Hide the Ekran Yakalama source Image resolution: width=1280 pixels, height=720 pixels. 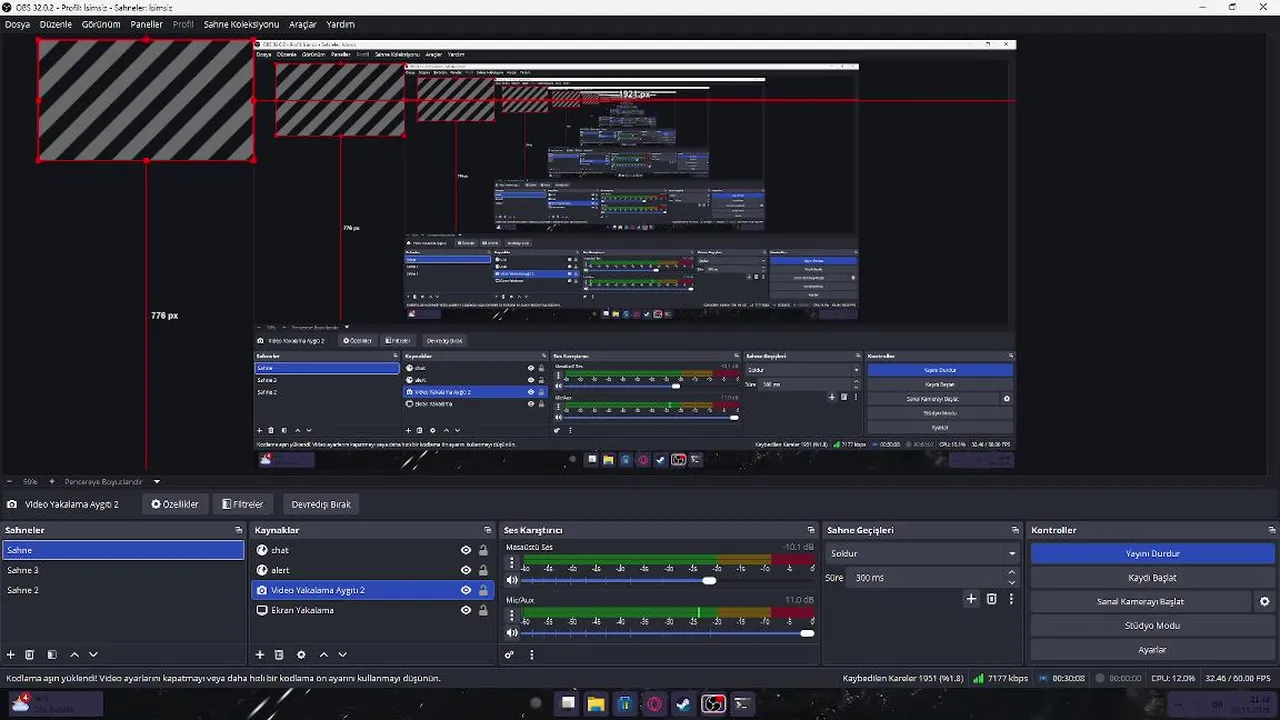point(466,610)
